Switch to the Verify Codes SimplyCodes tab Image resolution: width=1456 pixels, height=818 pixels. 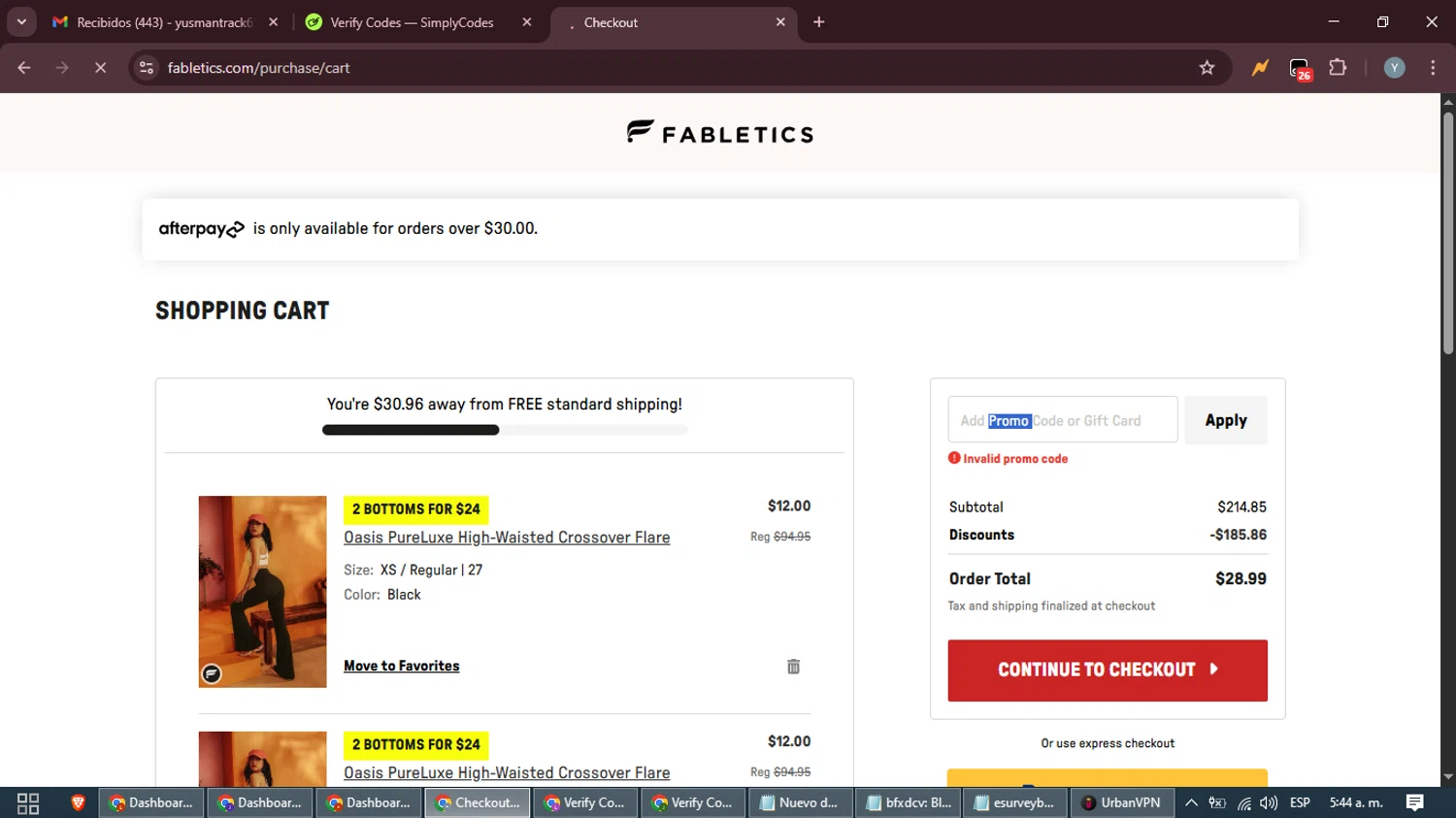[412, 22]
